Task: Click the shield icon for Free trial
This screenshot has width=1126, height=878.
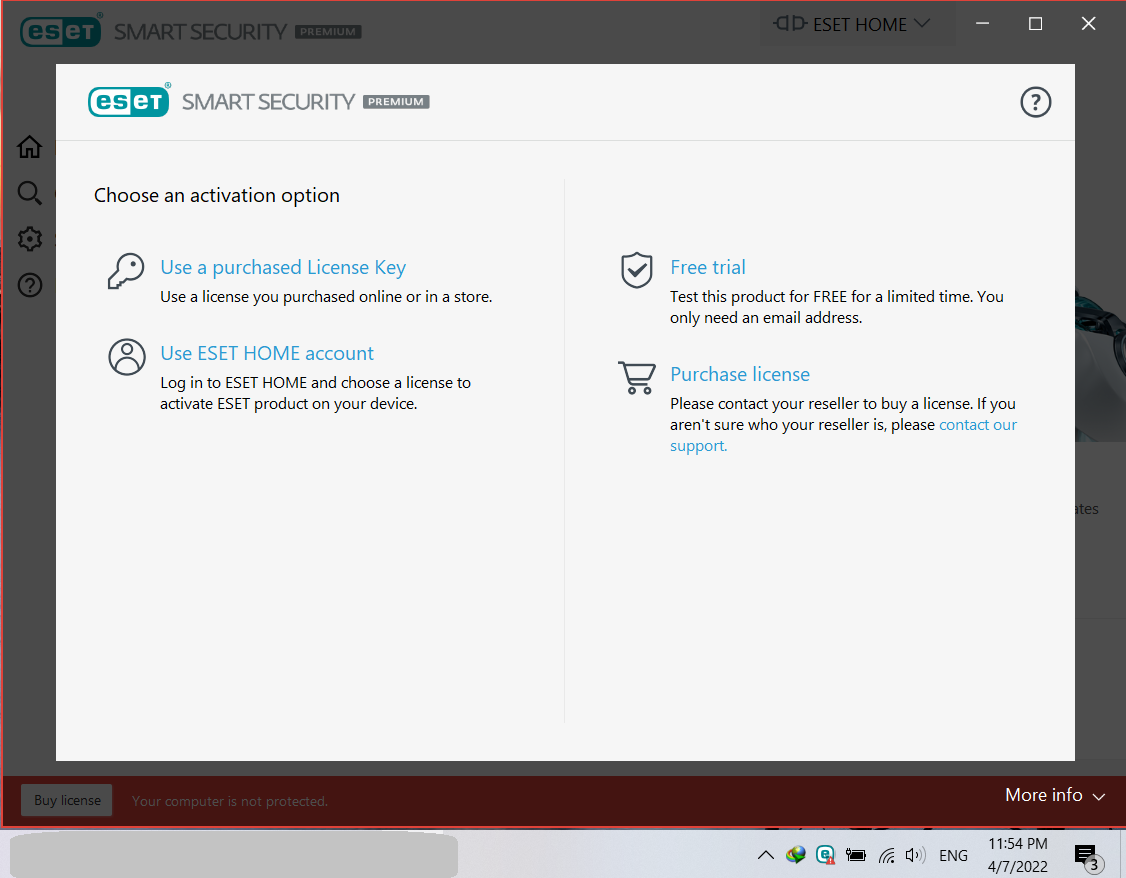Action: click(637, 270)
